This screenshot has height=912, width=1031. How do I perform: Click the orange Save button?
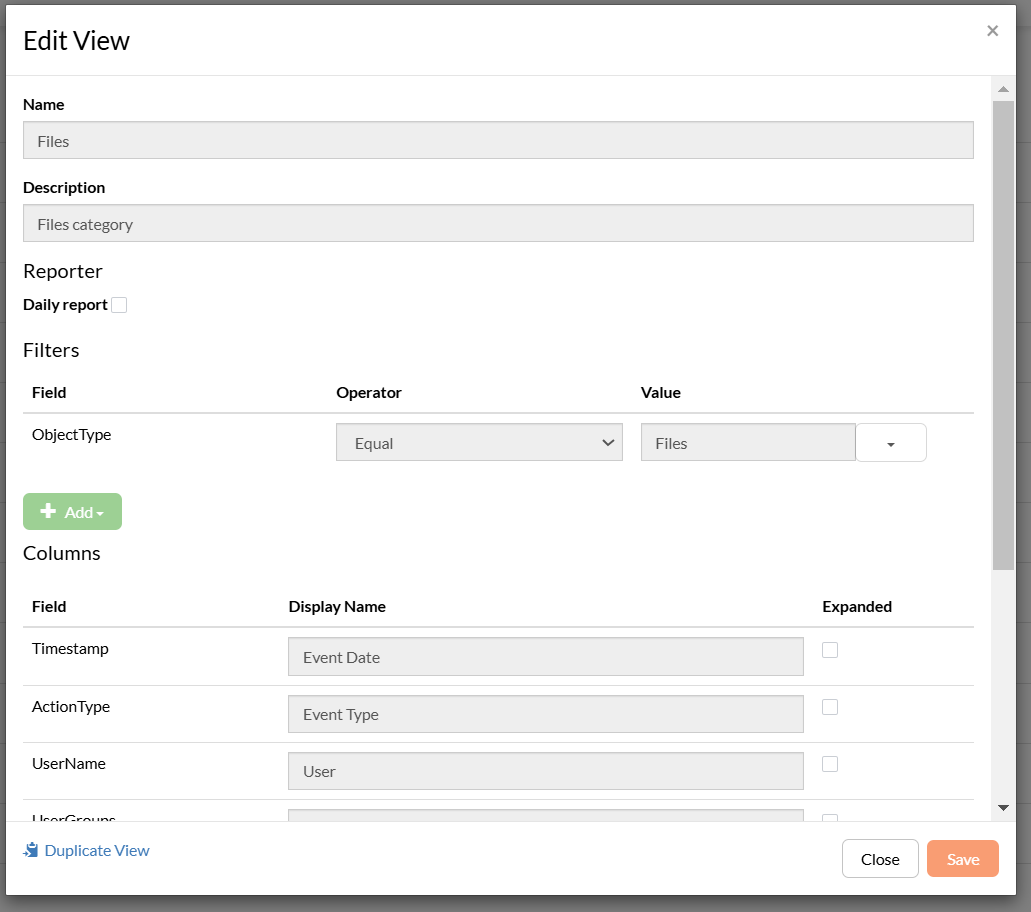(963, 859)
